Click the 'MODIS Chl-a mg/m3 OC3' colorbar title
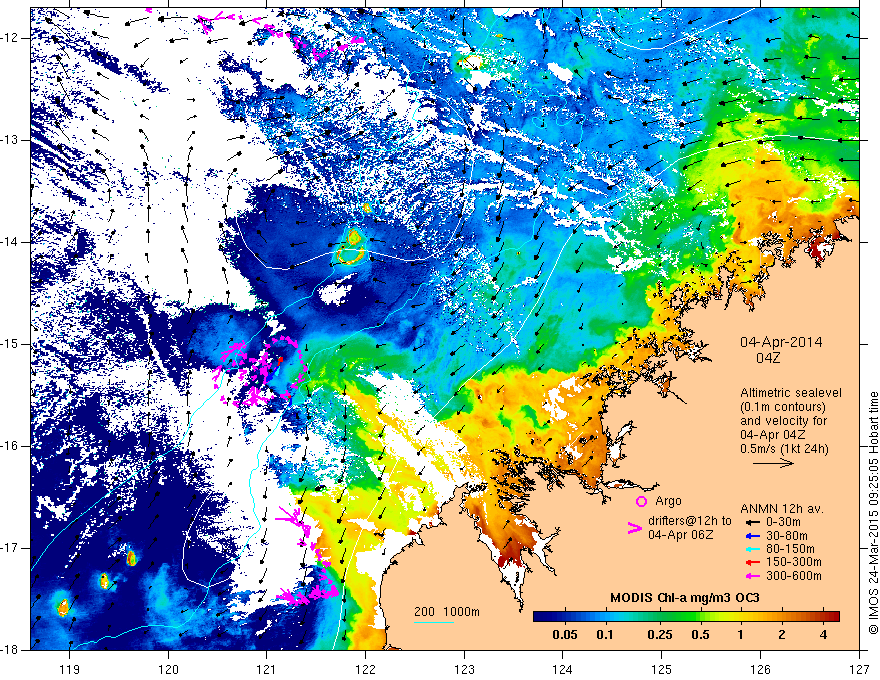 pyautogui.click(x=685, y=598)
